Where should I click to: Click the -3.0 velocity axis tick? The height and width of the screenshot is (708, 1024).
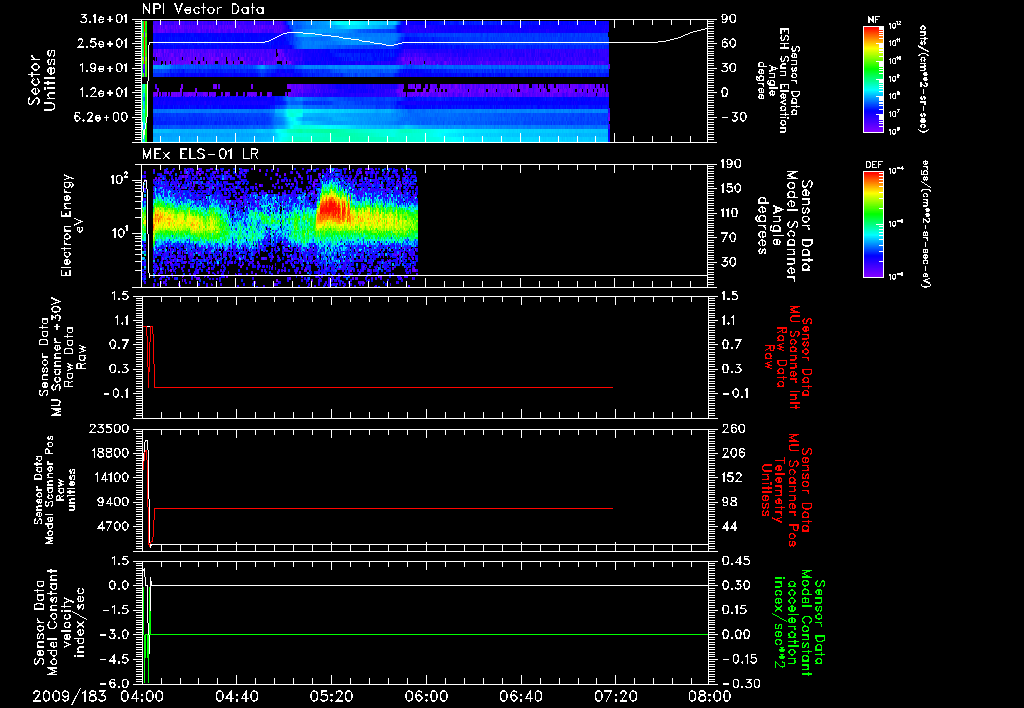[x=114, y=634]
